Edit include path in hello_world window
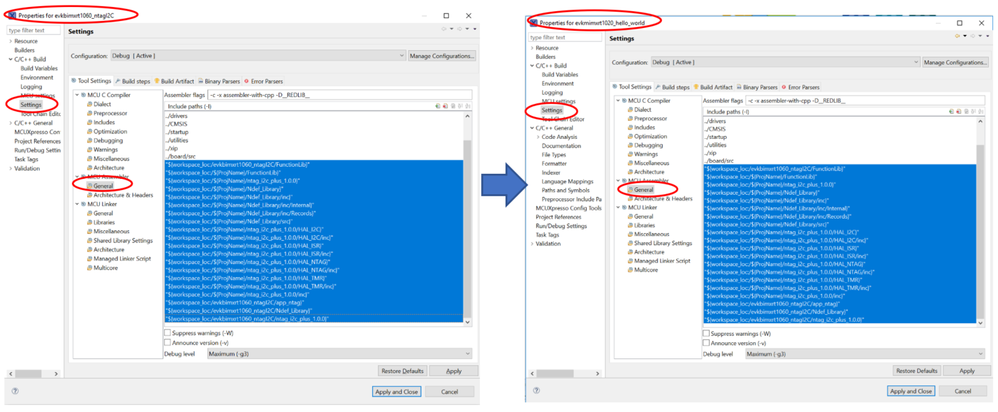 (966, 111)
